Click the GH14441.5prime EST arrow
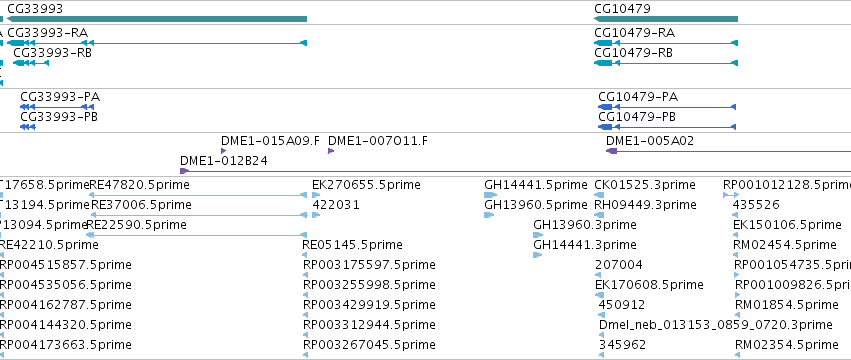 (x=491, y=195)
